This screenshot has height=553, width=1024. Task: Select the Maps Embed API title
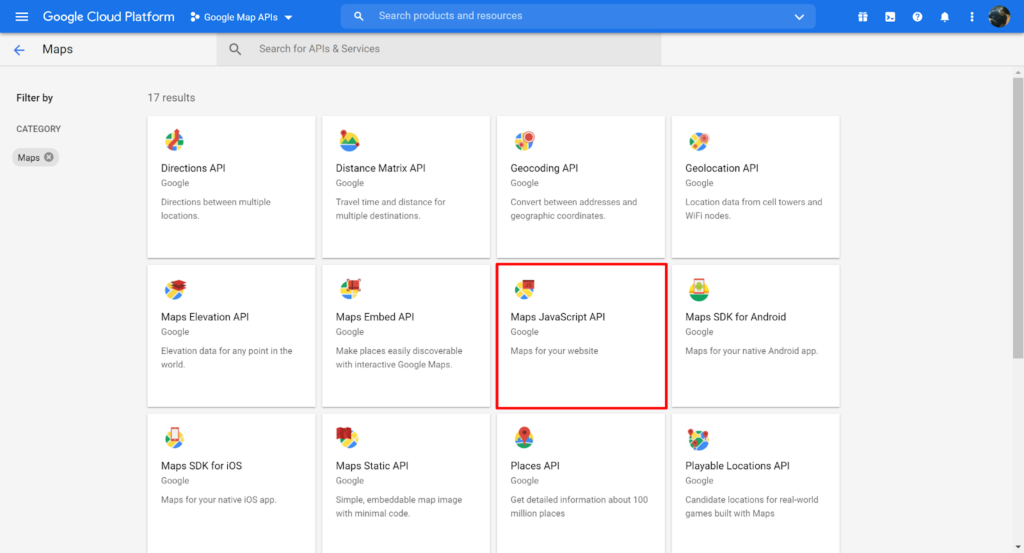tap(375, 317)
